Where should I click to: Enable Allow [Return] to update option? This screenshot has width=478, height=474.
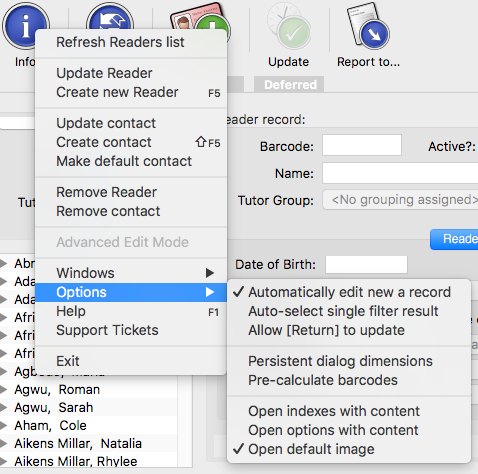point(349,330)
